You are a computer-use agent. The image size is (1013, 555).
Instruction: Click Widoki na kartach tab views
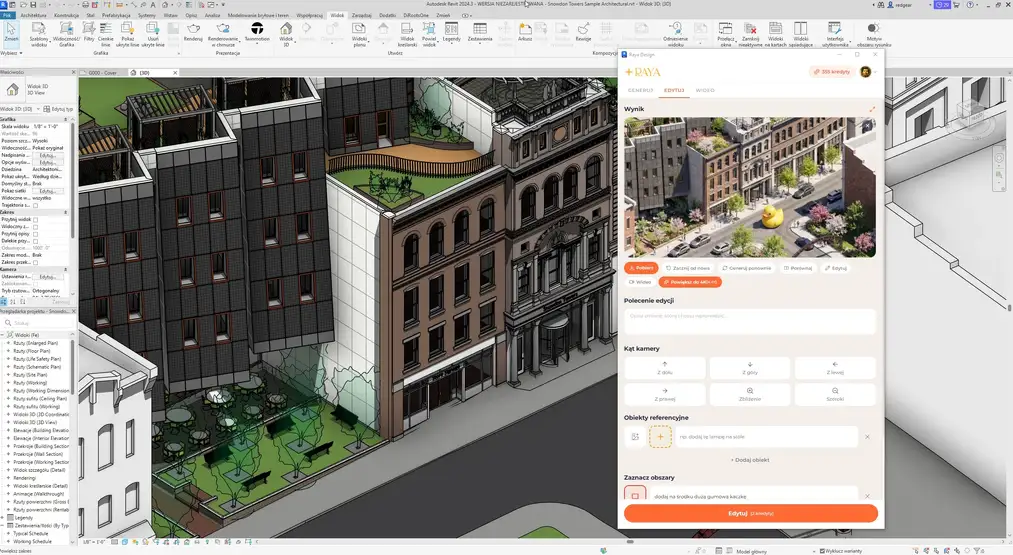775,34
